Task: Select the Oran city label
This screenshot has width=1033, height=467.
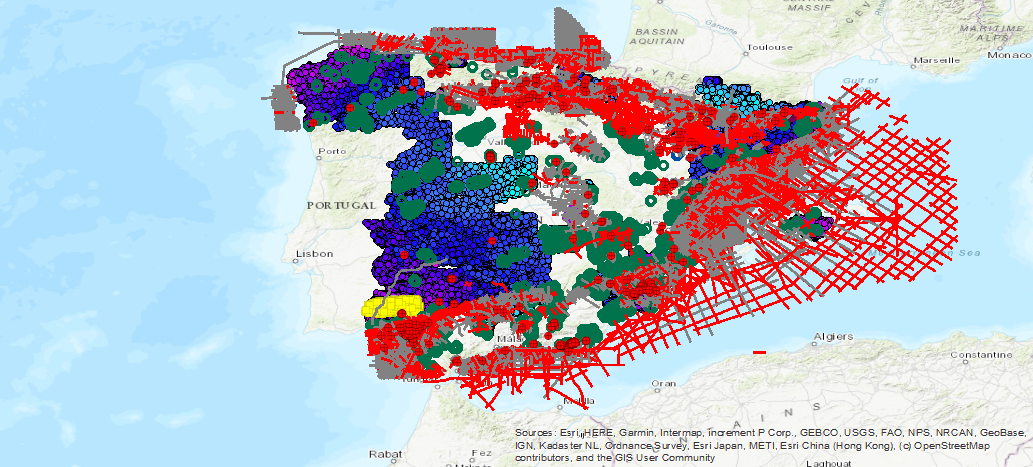Action: point(664,382)
